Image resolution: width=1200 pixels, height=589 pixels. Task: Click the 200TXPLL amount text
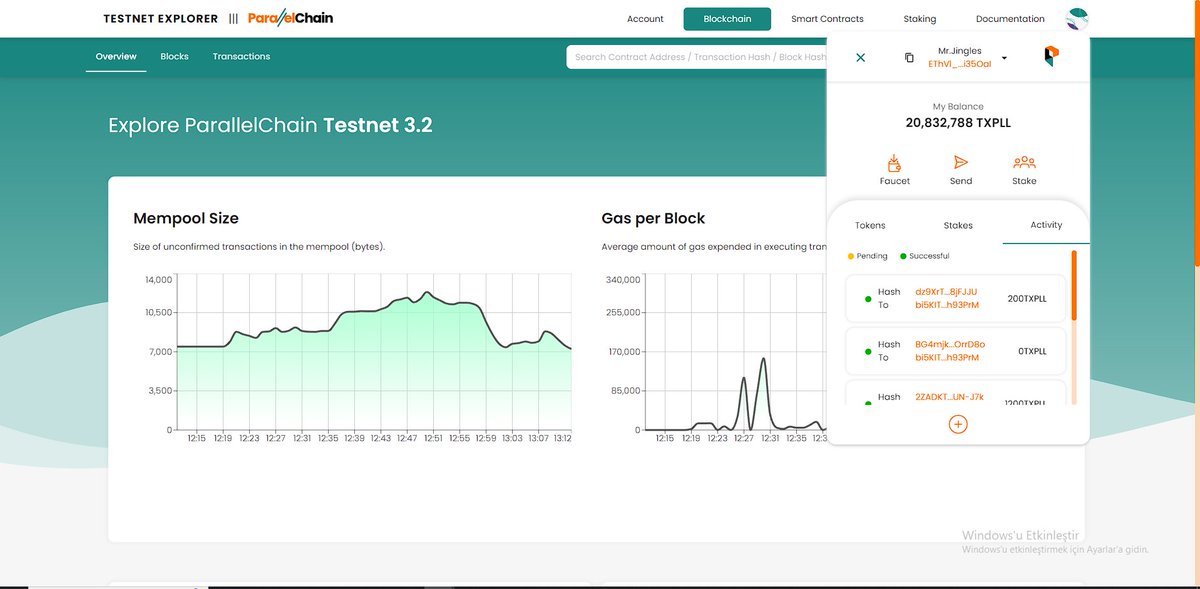(1027, 298)
